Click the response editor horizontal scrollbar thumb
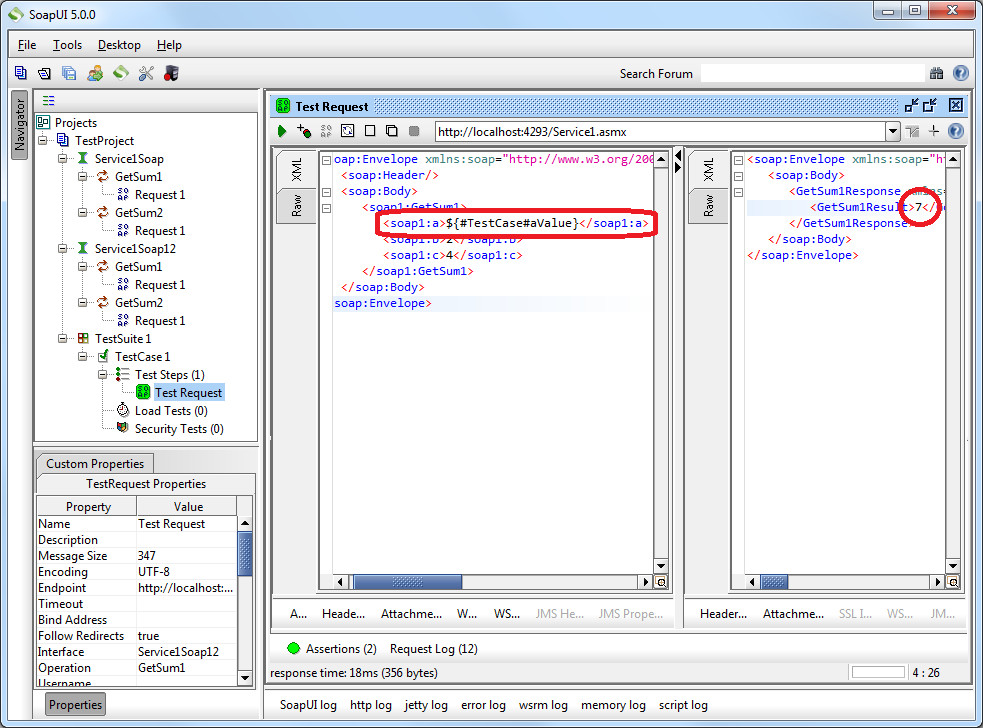Screen dimensions: 983x728 774,582
